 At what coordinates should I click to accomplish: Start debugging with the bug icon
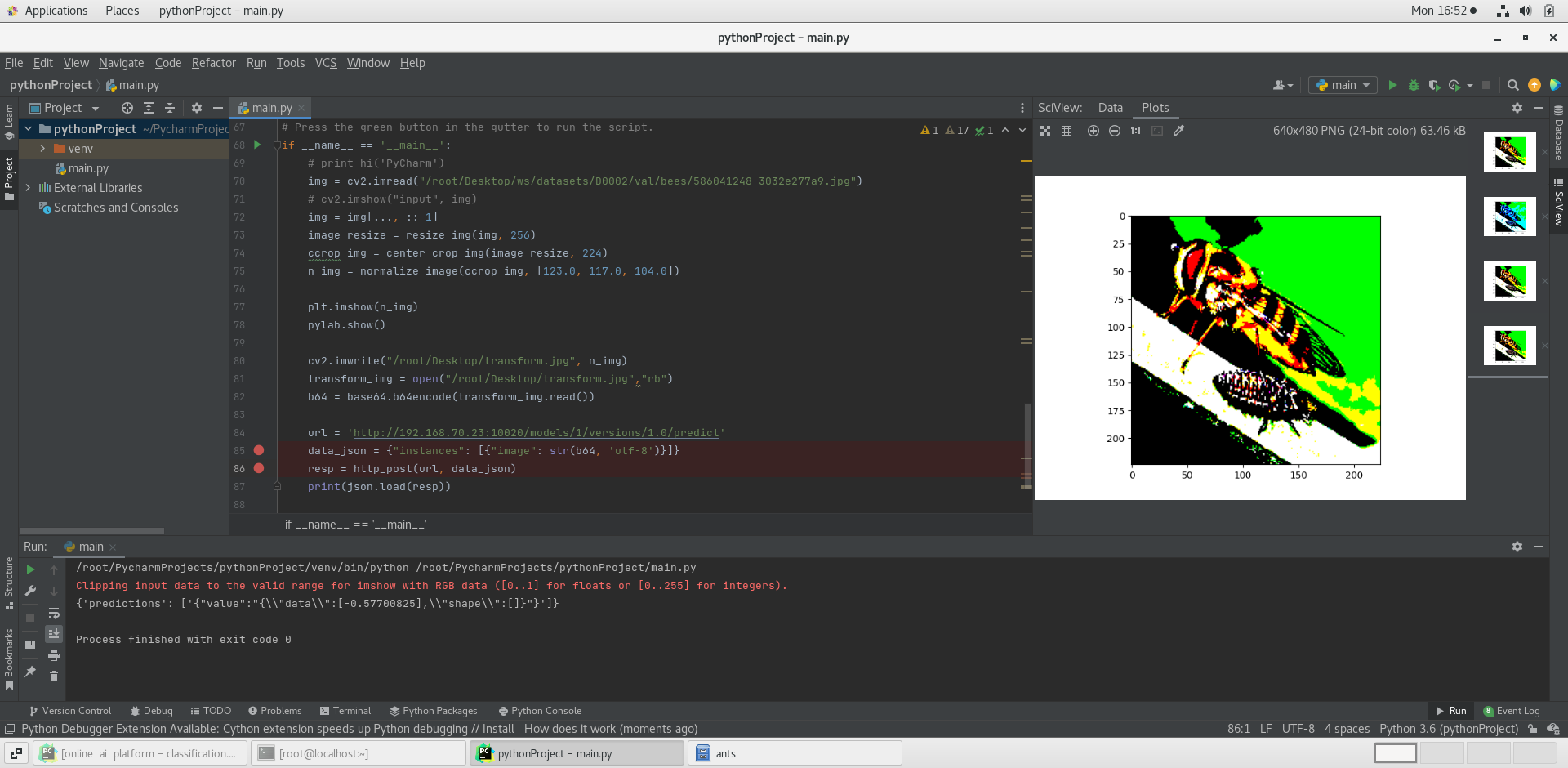pos(1414,85)
